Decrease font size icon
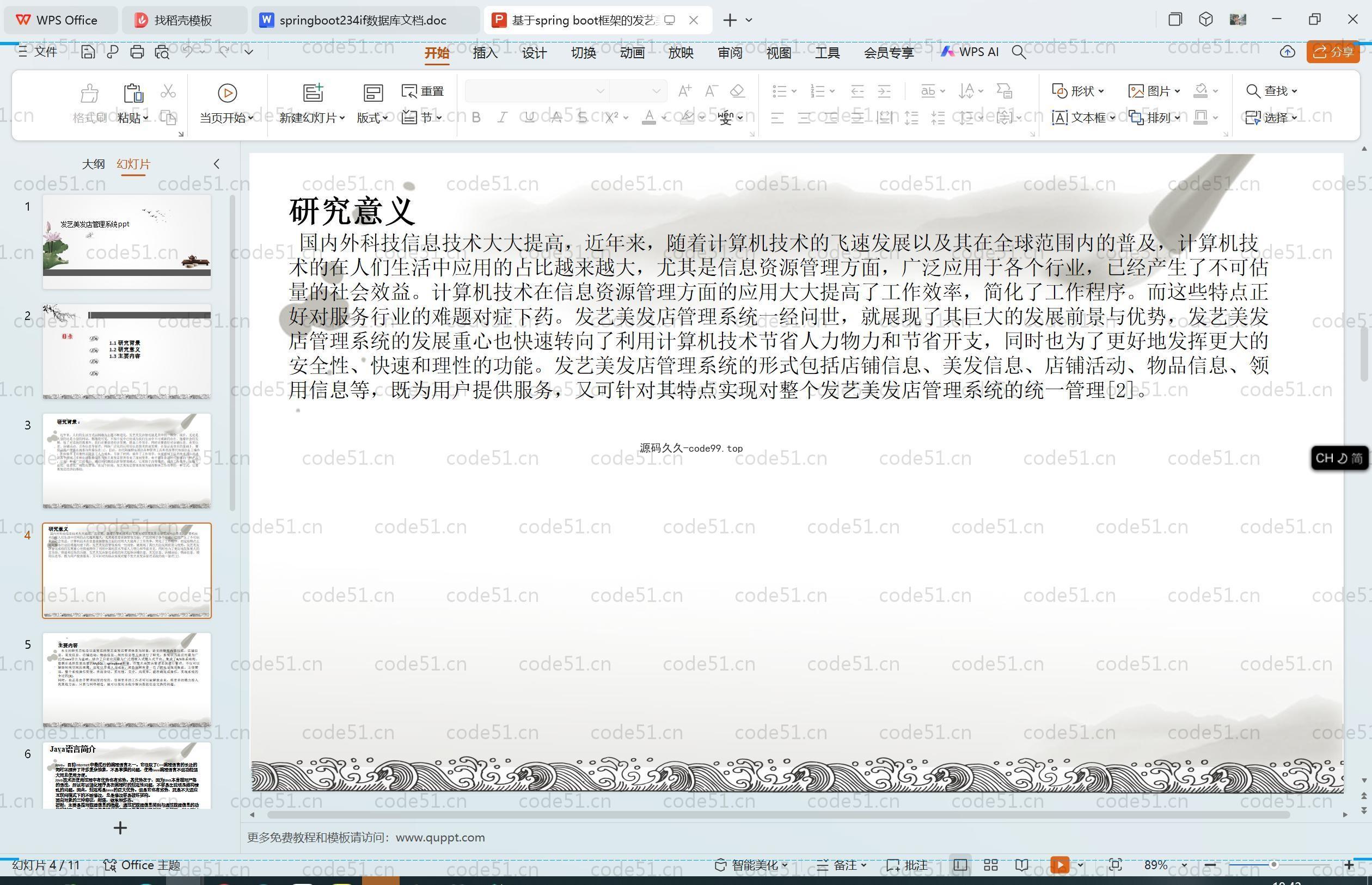The width and height of the screenshot is (1372, 885). tap(711, 91)
